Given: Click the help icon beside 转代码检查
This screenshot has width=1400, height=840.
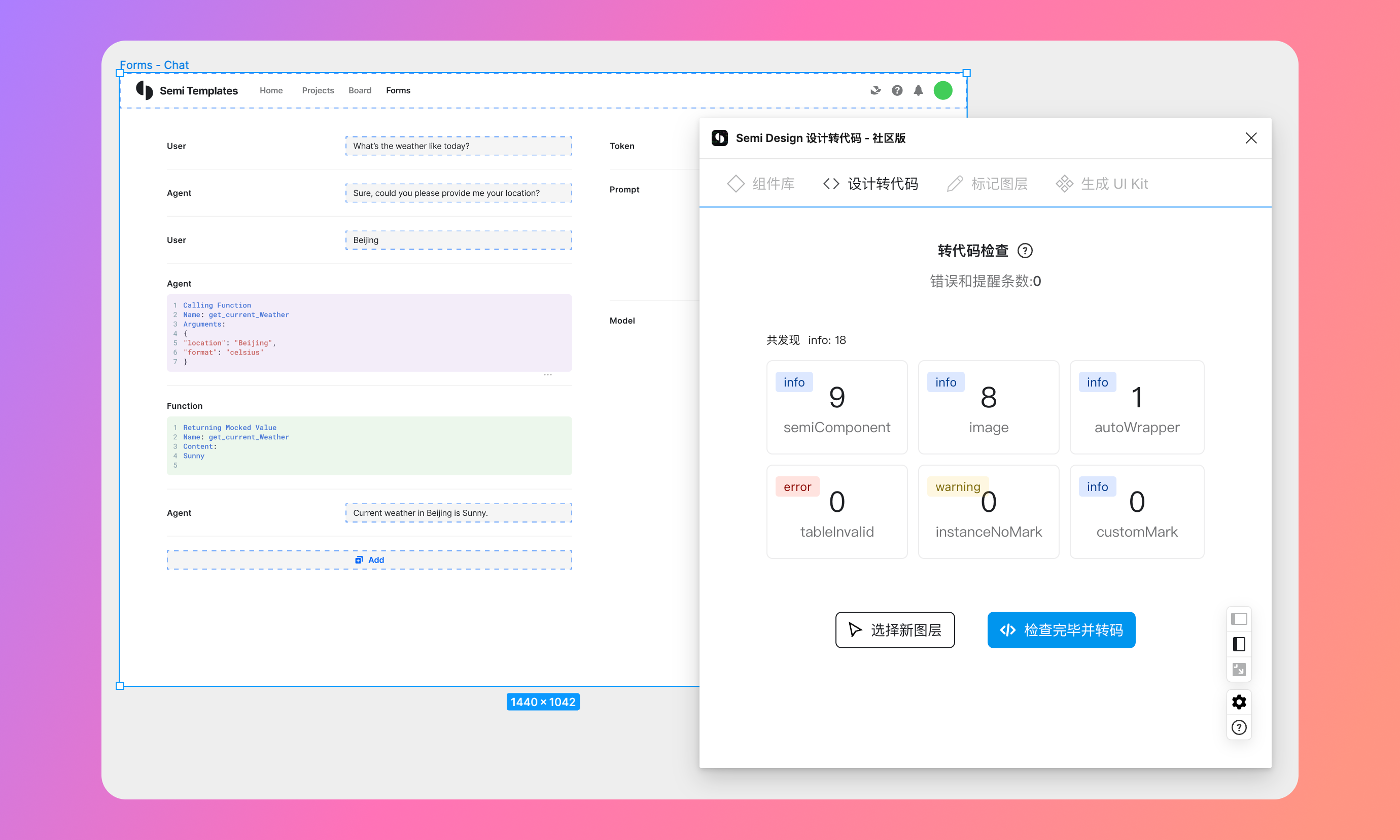Looking at the screenshot, I should (x=1025, y=251).
